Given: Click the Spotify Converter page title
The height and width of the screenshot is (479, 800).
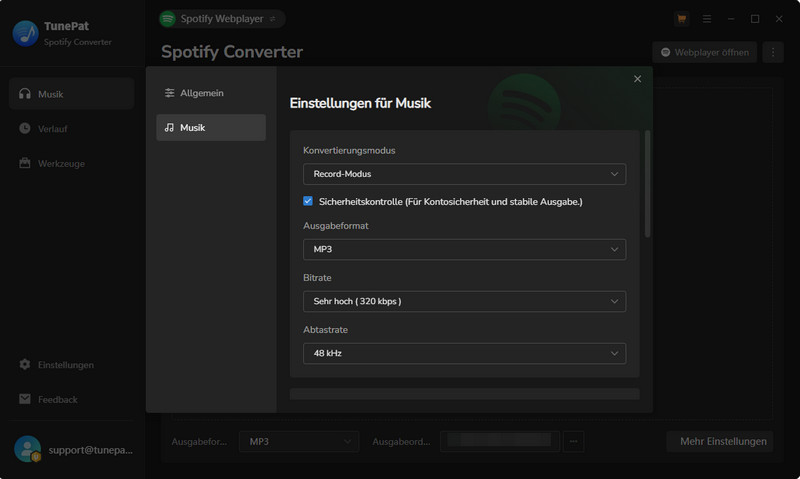Looking at the screenshot, I should (x=232, y=52).
